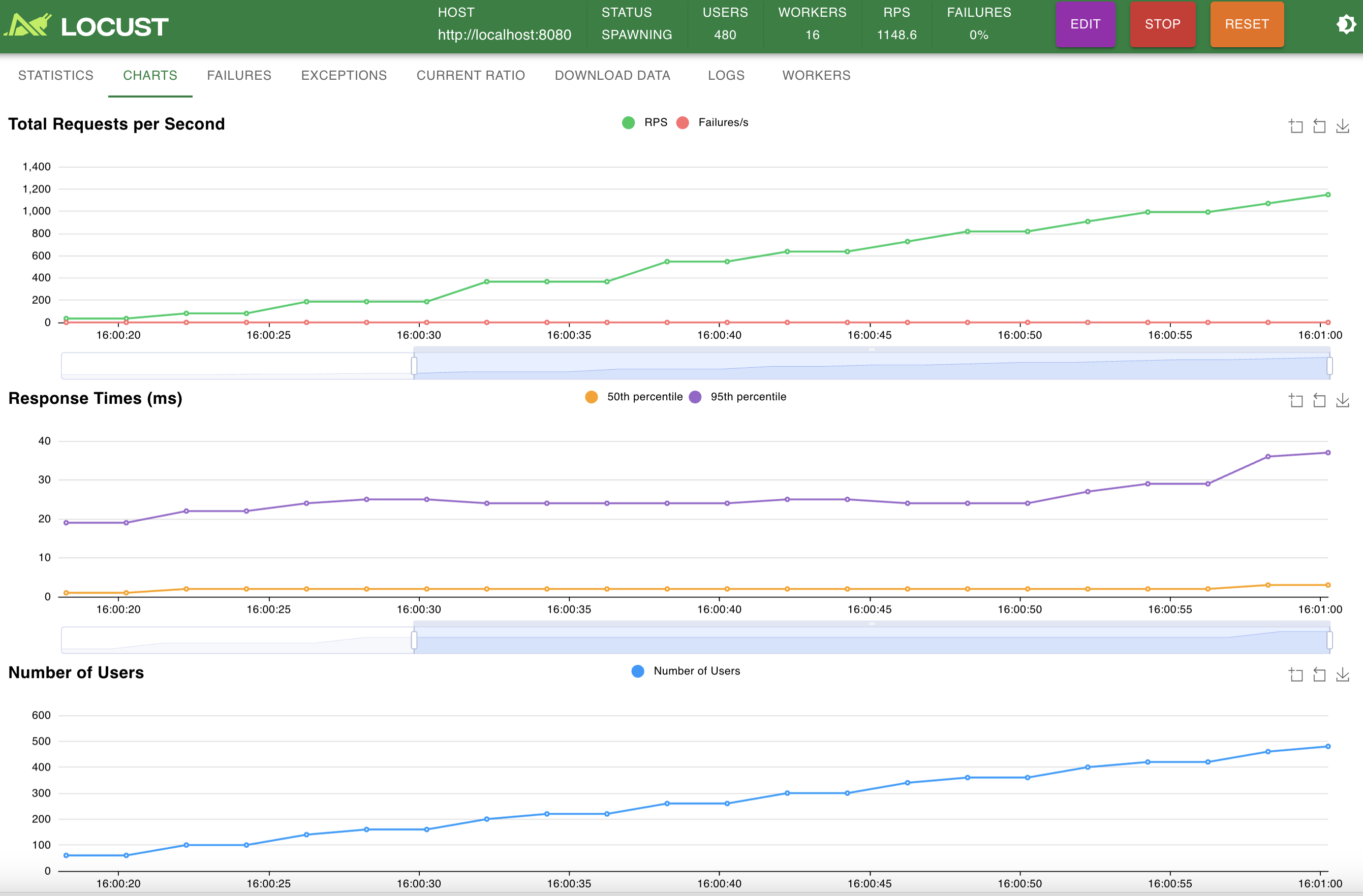Image resolution: width=1363 pixels, height=896 pixels.
Task: Toggle the 50th percentile legend item
Action: click(634, 397)
